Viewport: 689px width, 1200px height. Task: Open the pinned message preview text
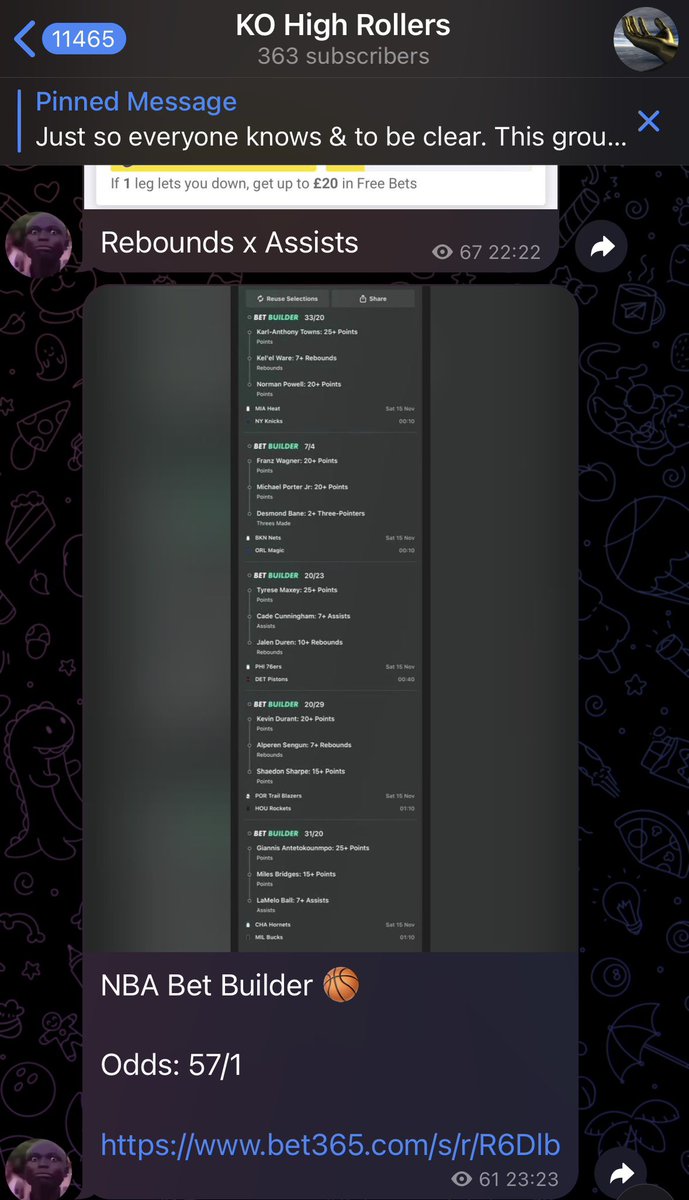click(331, 137)
